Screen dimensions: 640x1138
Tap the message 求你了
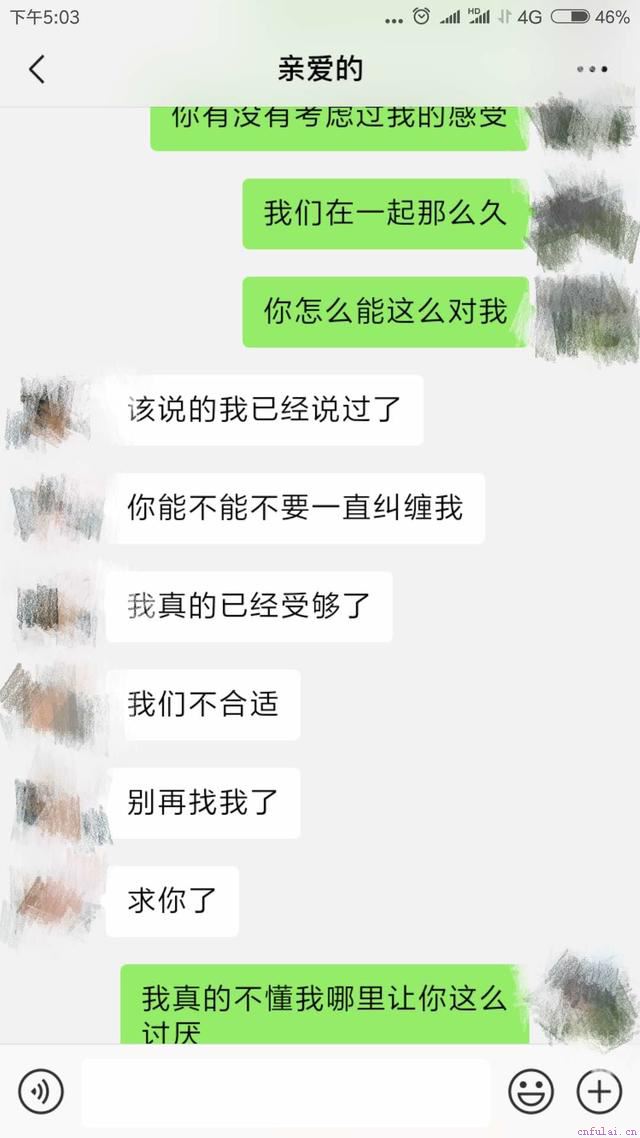point(173,901)
